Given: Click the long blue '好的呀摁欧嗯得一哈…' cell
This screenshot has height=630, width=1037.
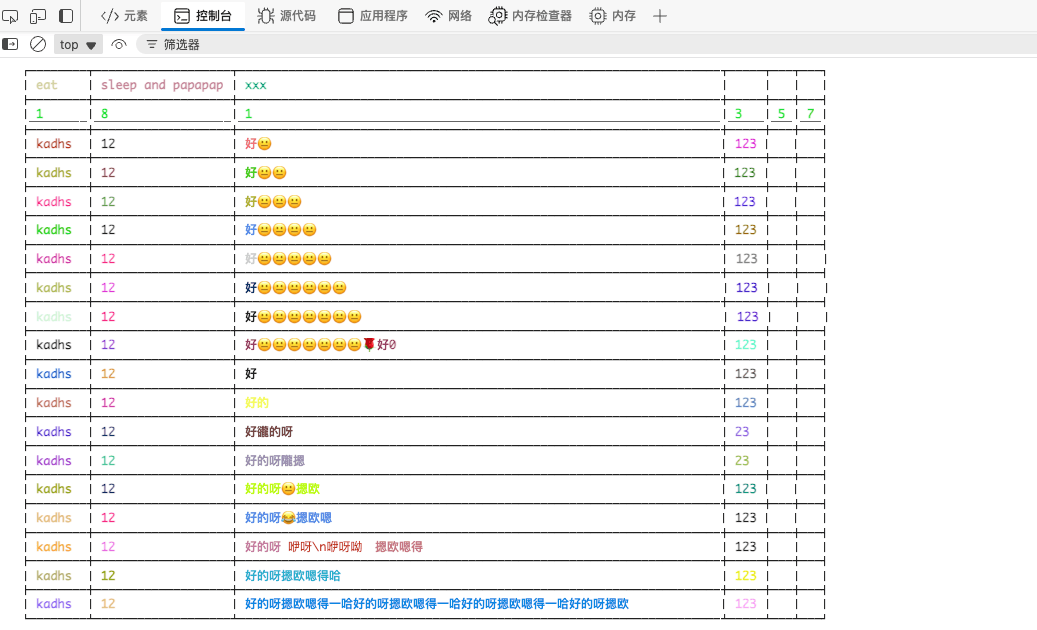Looking at the screenshot, I should 436,604.
